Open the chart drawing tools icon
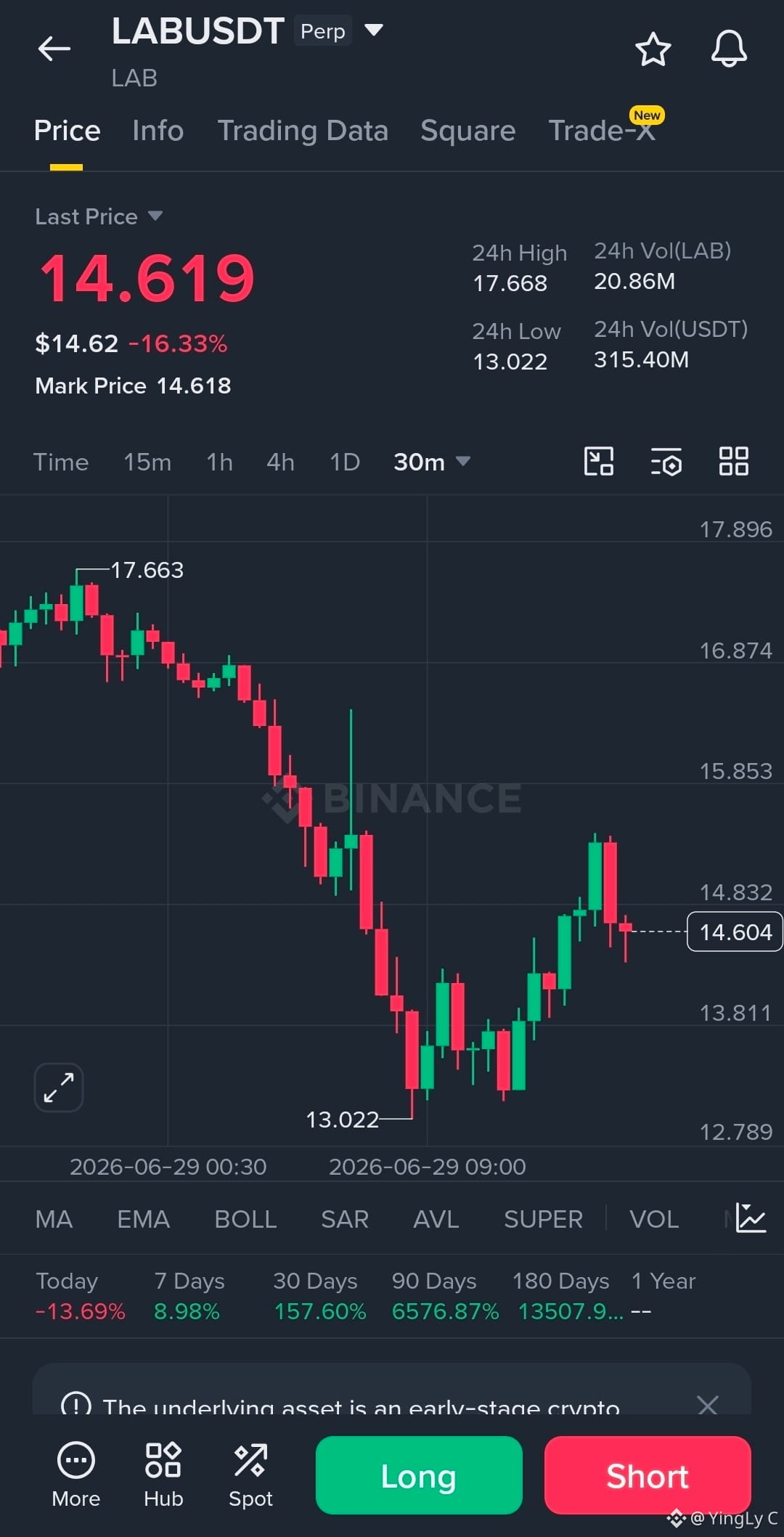 599,461
